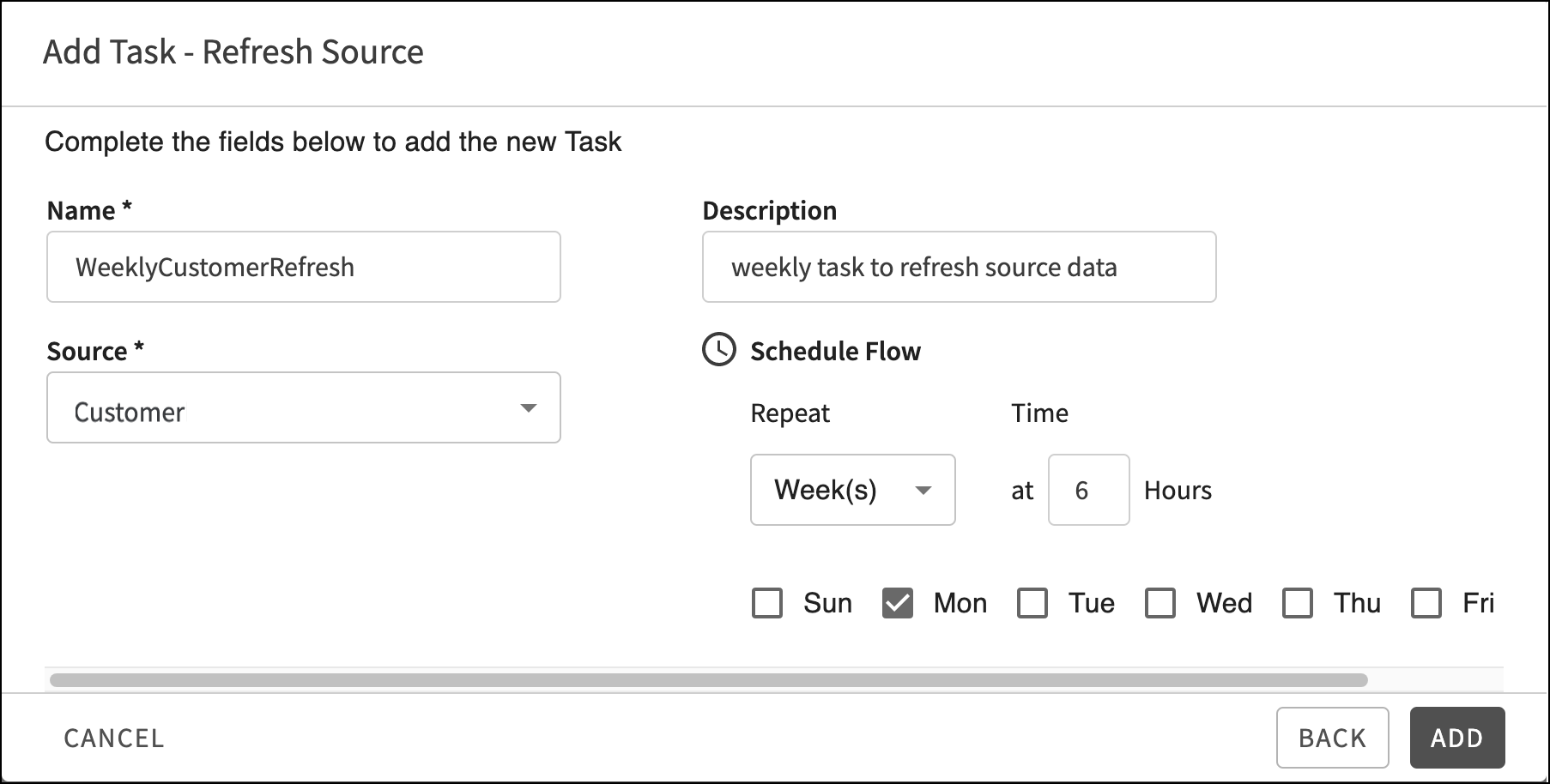
Task: Enable the Sun checkbox
Action: pyautogui.click(x=767, y=603)
